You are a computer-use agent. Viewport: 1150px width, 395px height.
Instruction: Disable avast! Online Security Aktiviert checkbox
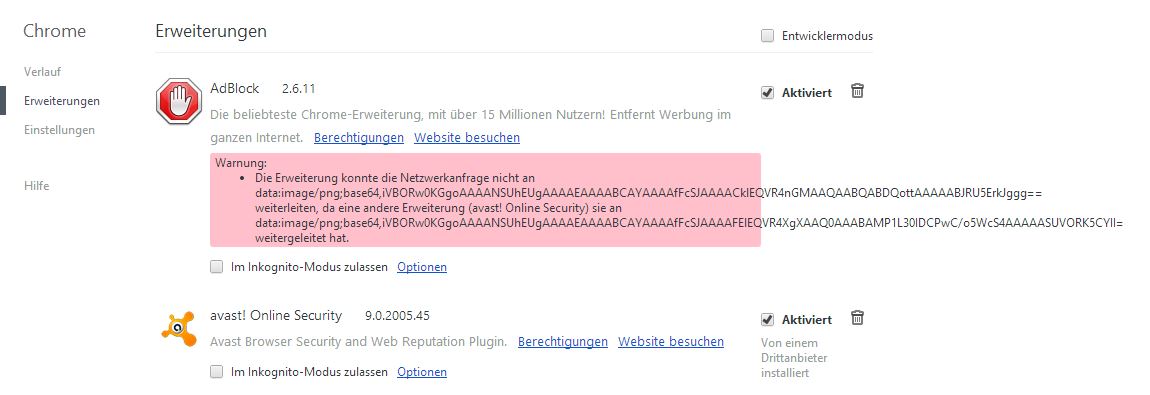[x=767, y=320]
